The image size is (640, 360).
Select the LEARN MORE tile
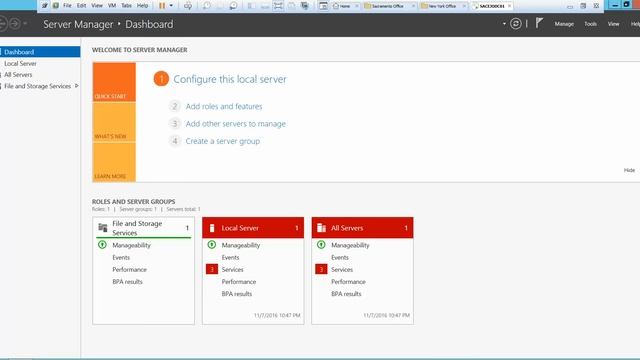[114, 162]
